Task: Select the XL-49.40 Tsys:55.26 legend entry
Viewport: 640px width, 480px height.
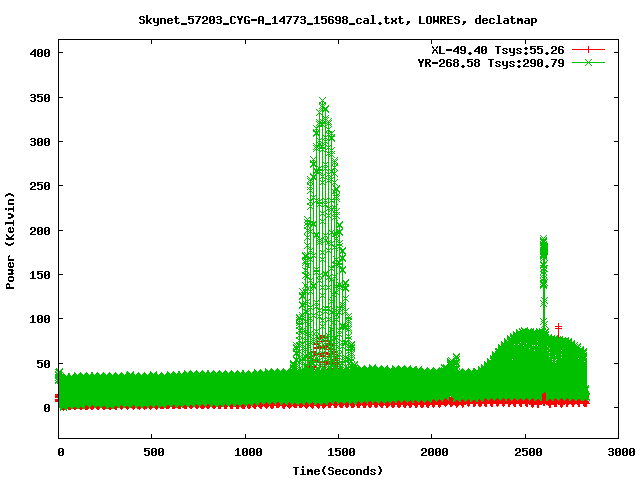Action: tap(498, 50)
